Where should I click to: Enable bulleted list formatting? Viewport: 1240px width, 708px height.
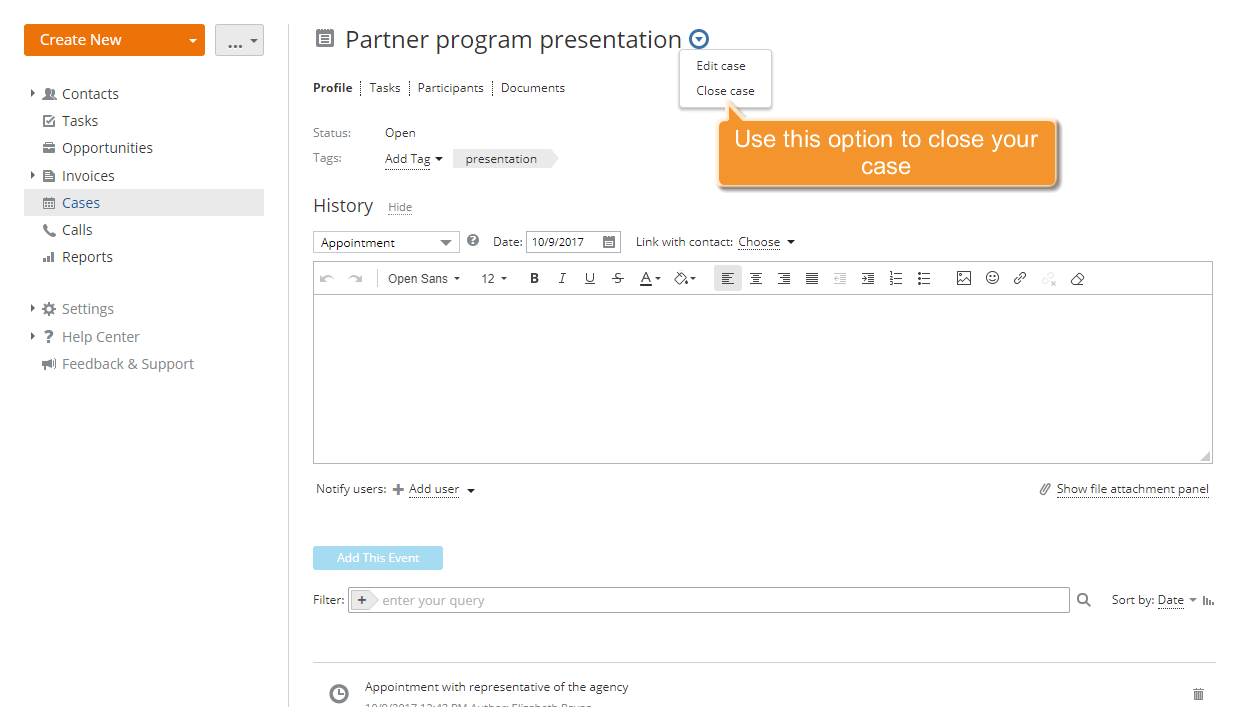[924, 278]
